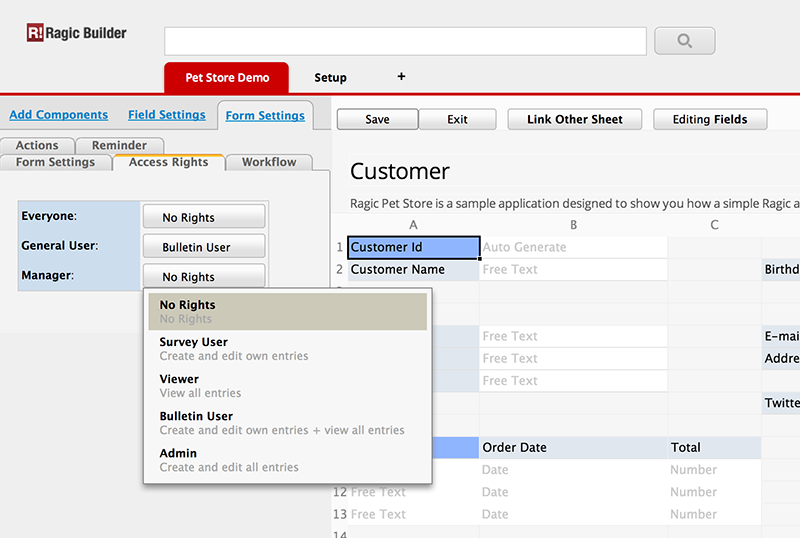Select the Customer Id cell

tap(414, 247)
